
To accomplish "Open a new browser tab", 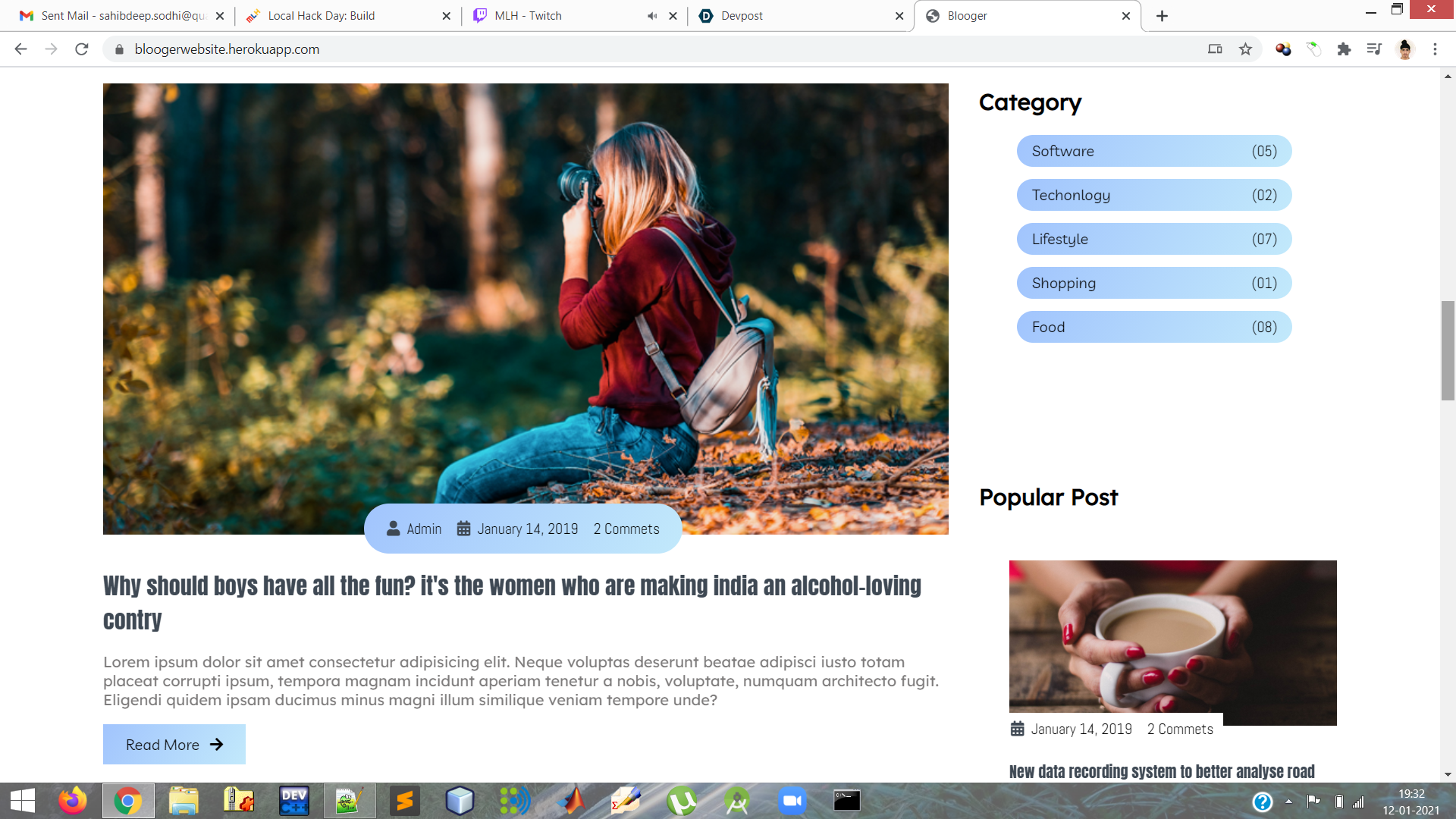I will click(1162, 16).
